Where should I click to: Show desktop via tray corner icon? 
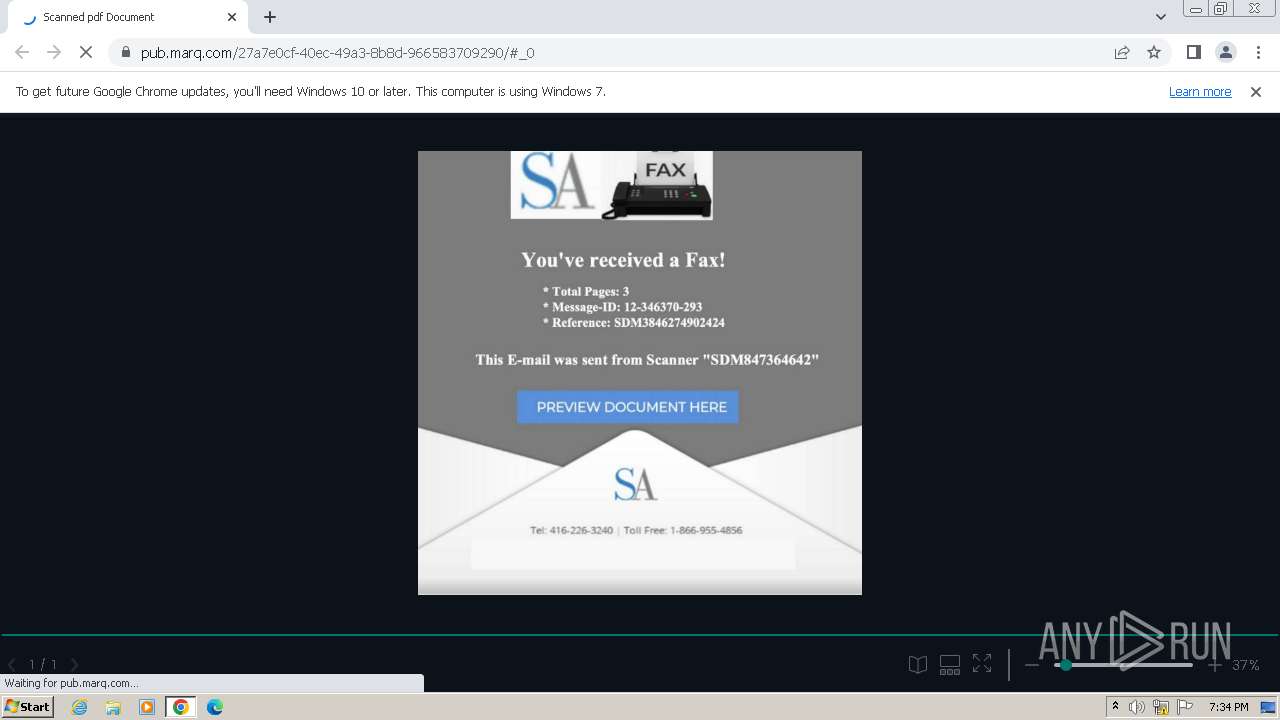(1268, 707)
